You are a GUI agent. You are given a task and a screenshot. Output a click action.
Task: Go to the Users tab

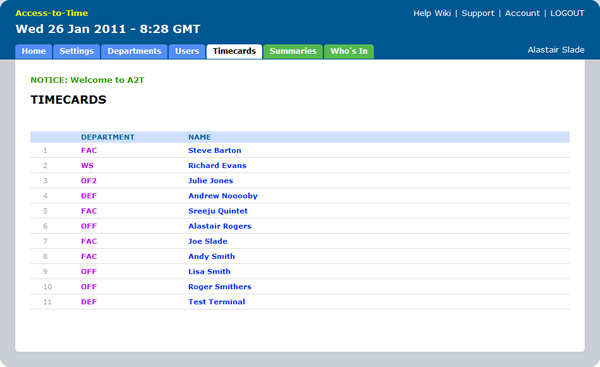click(187, 51)
